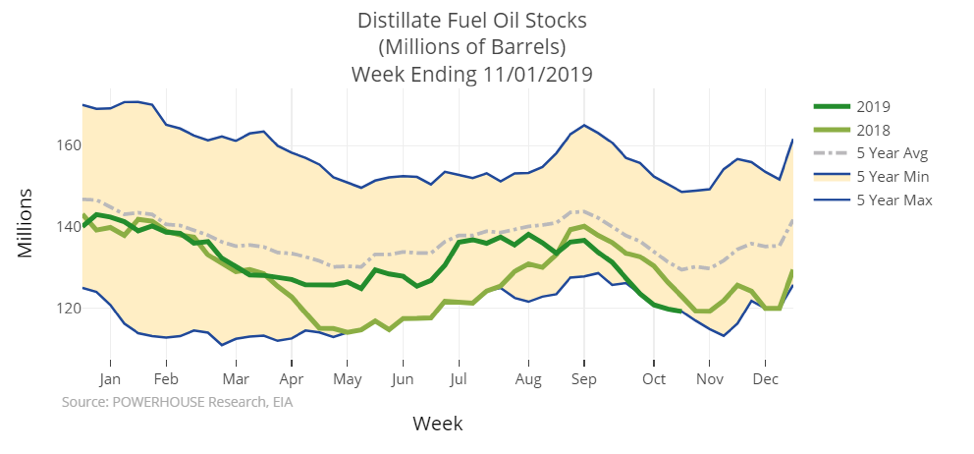Click the chart title Distillate Fuel Oil Stocks
Image resolution: width=974 pixels, height=454 pixels.
tap(471, 20)
